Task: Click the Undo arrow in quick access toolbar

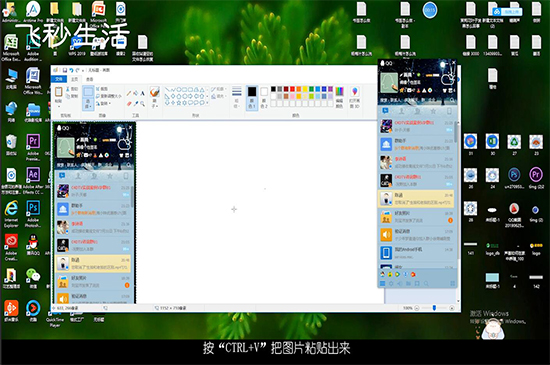Action: 71,70
